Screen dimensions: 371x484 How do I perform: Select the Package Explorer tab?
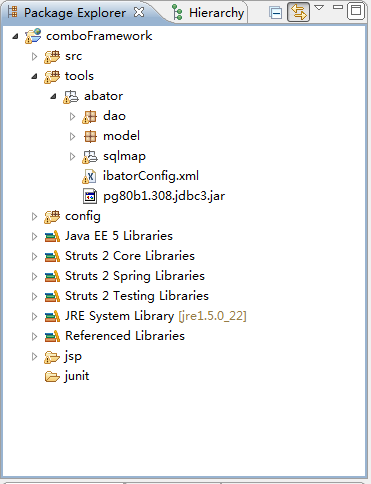click(75, 13)
